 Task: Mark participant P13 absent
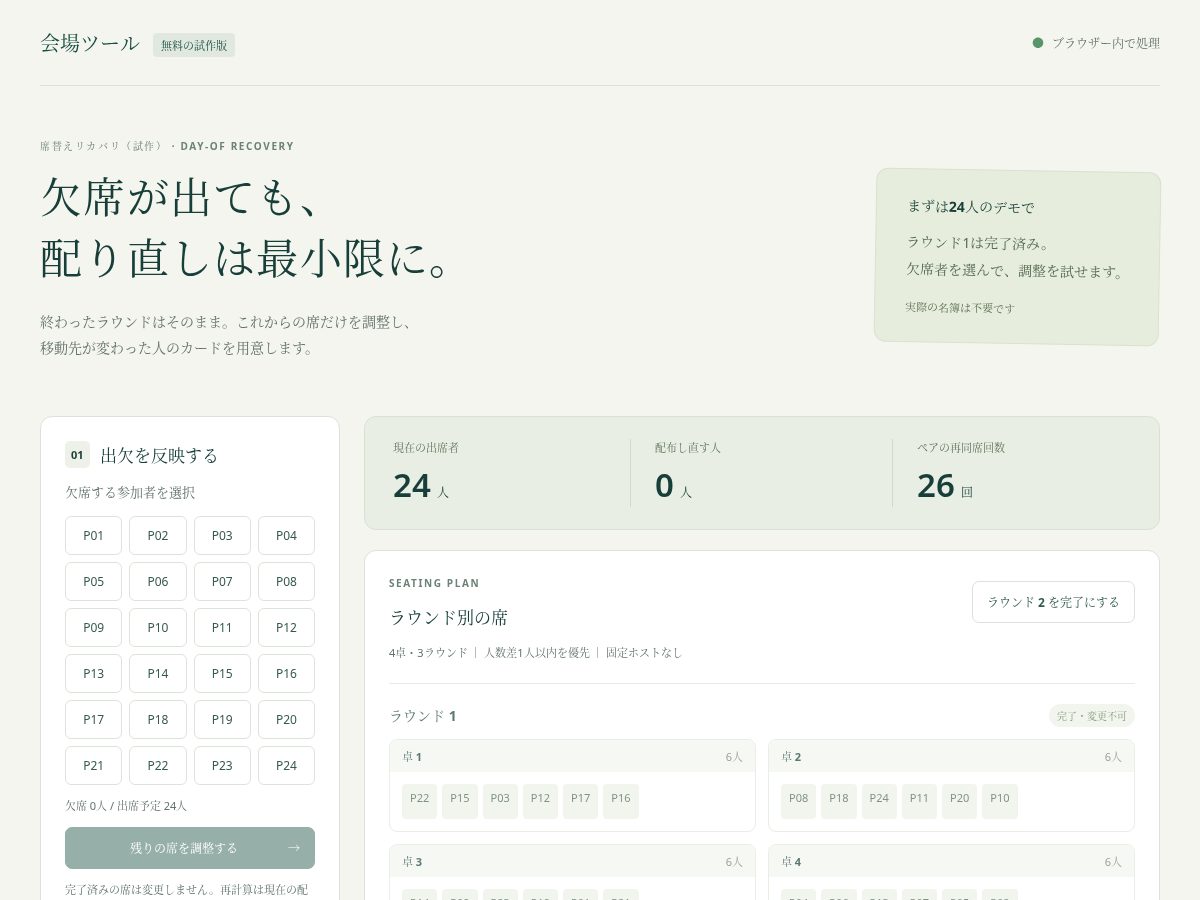tap(93, 673)
